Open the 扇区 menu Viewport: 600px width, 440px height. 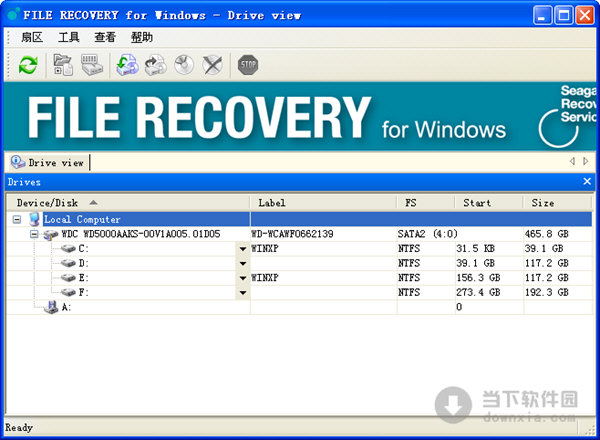click(32, 37)
